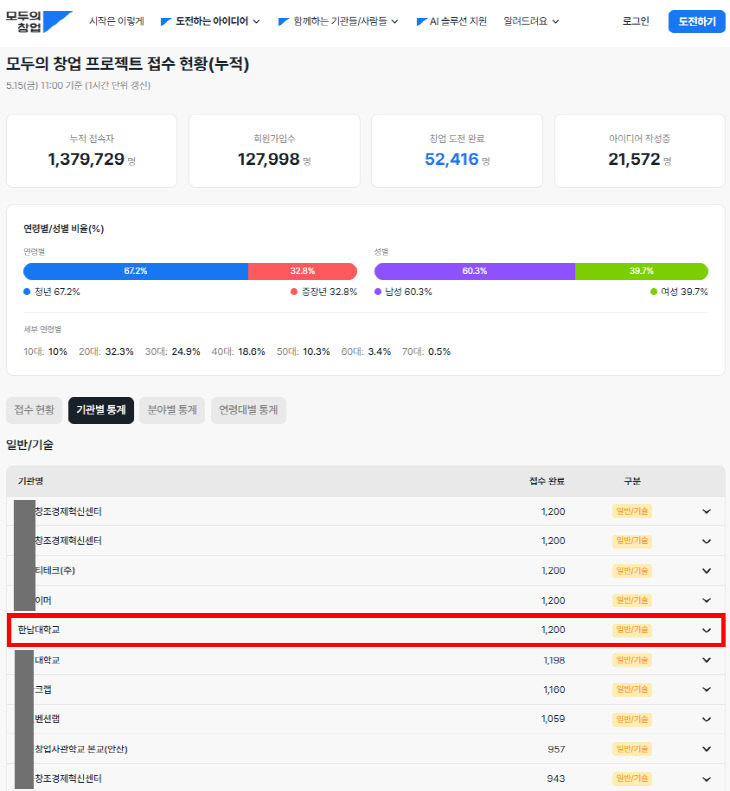Viewport: 730px width, 791px height.
Task: Click the 로그인 link
Action: (x=635, y=21)
